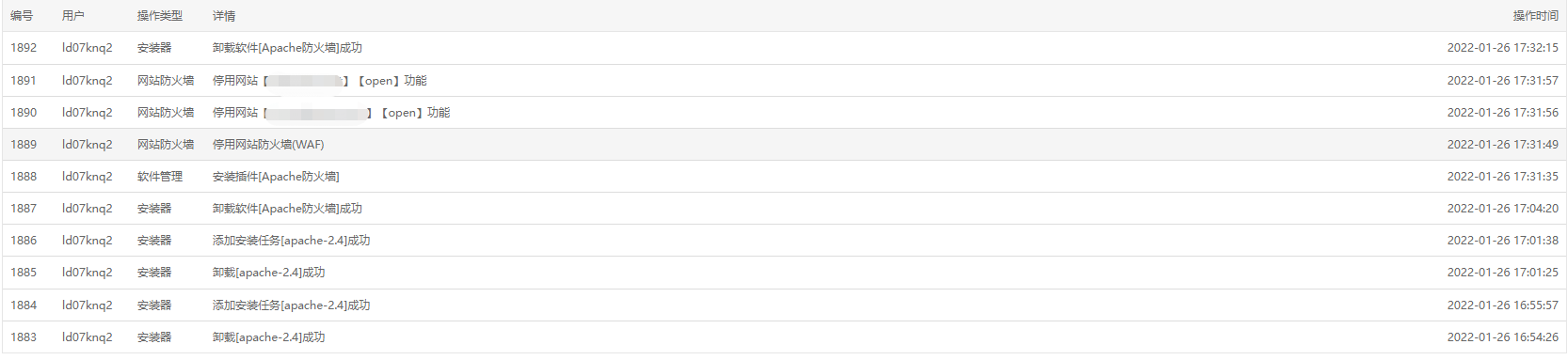Click the 操作类型 column header
This screenshot has width=1568, height=360.
tap(160, 16)
